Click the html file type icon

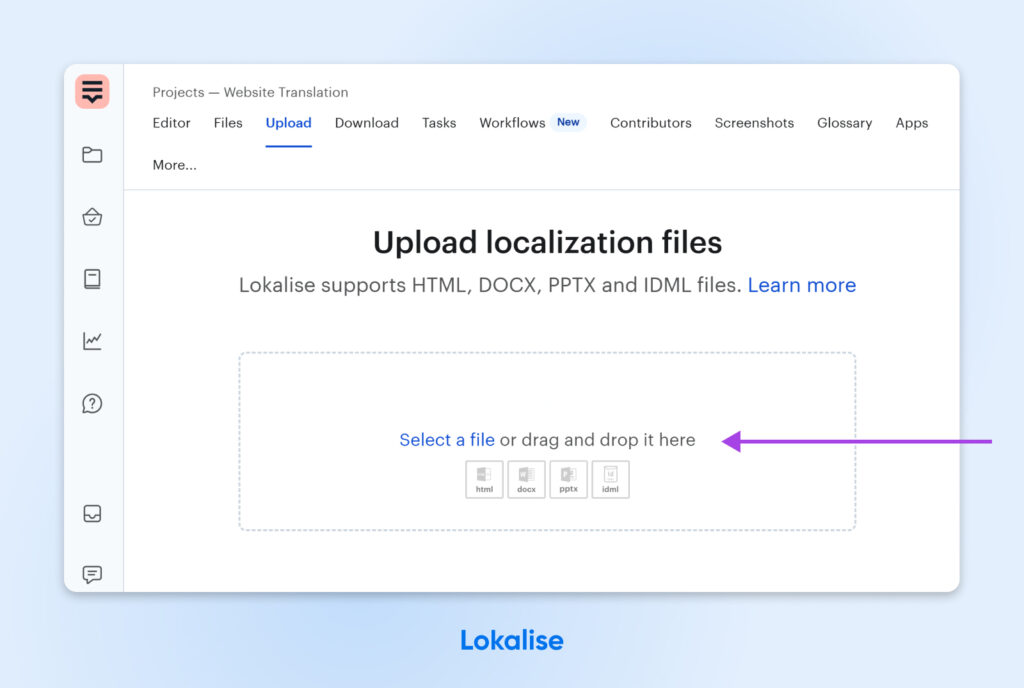pos(484,479)
